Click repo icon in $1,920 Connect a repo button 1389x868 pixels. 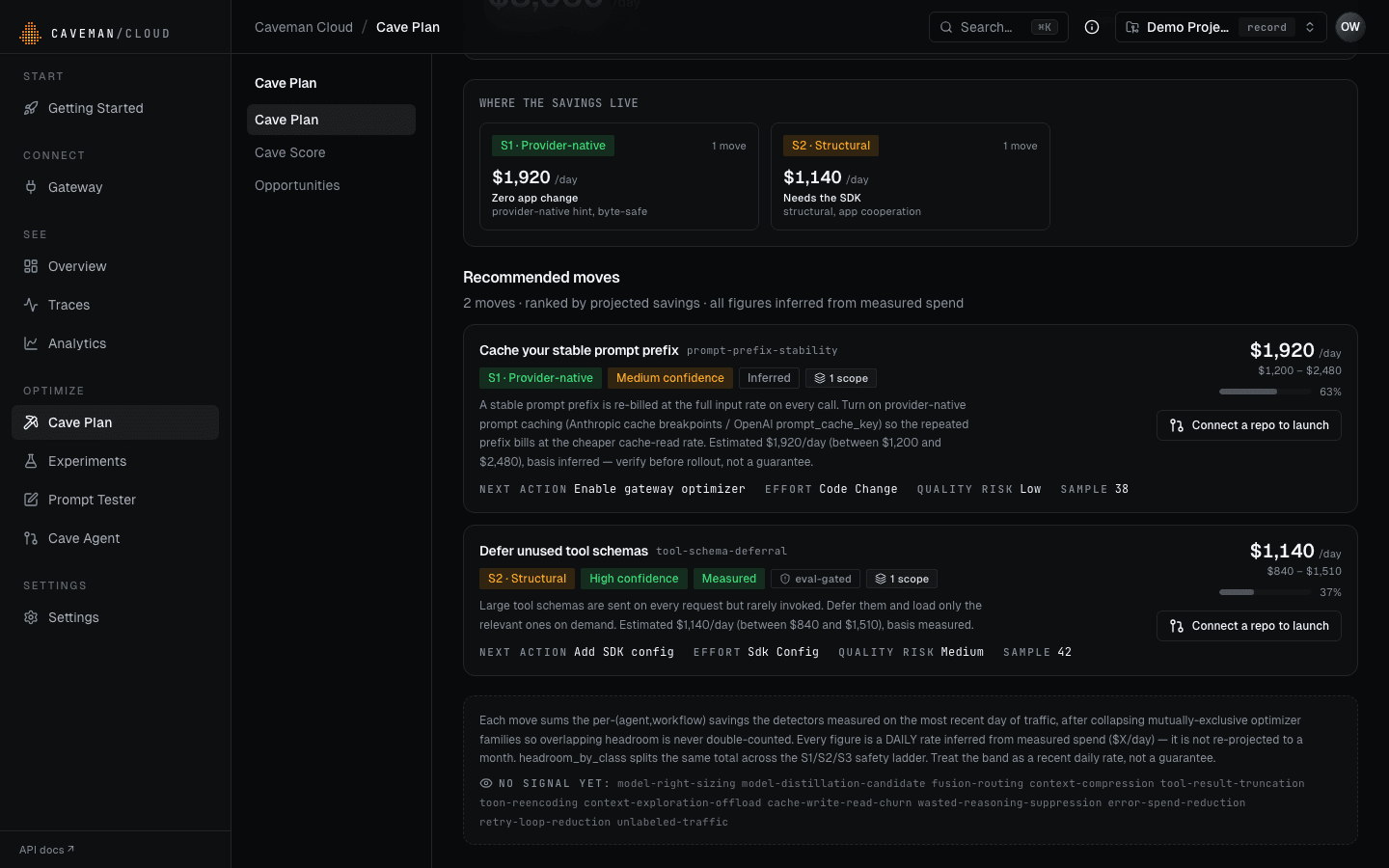point(1177,425)
